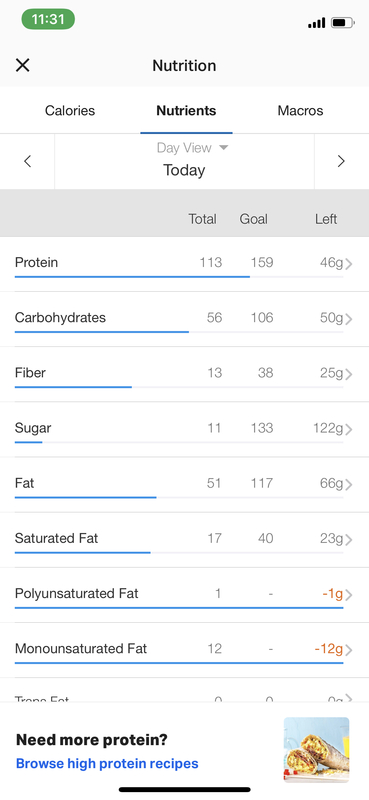The width and height of the screenshot is (369, 800).
Task: Open Fat details chevron
Action: click(349, 484)
